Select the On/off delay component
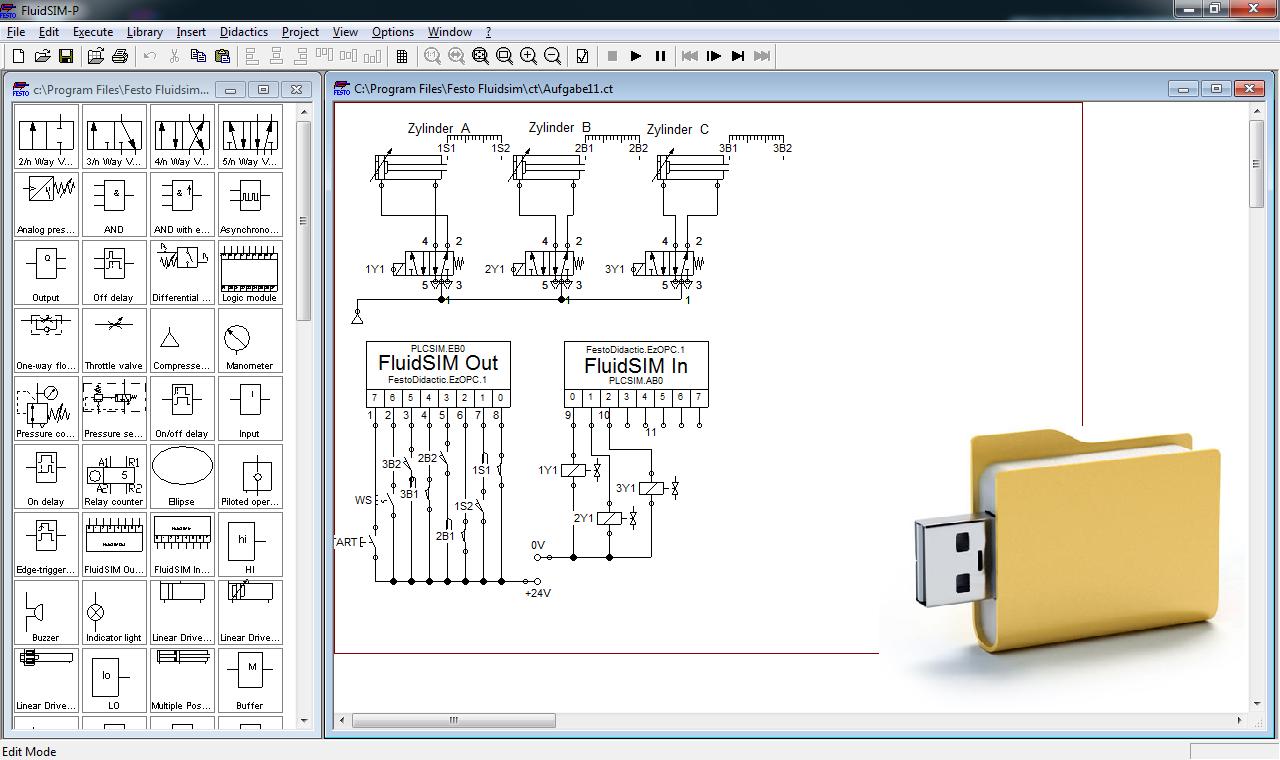 pos(182,409)
